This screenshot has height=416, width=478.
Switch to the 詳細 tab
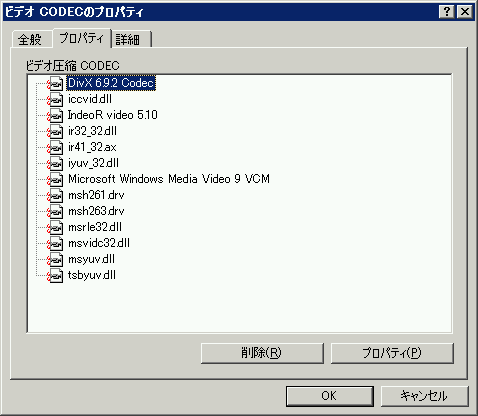coord(131,39)
